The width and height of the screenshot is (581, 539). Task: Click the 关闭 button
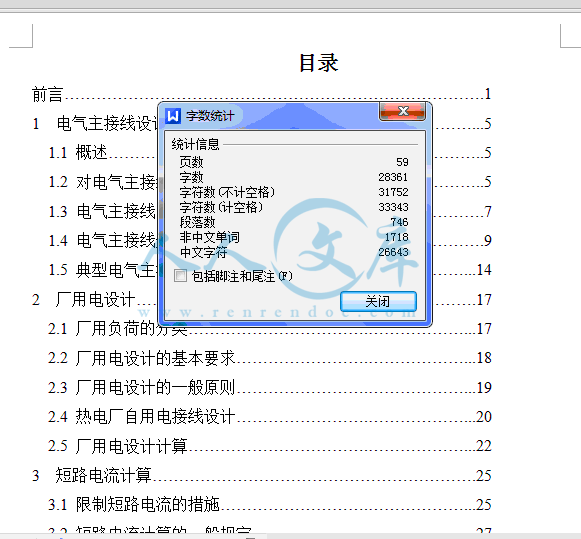click(x=378, y=301)
